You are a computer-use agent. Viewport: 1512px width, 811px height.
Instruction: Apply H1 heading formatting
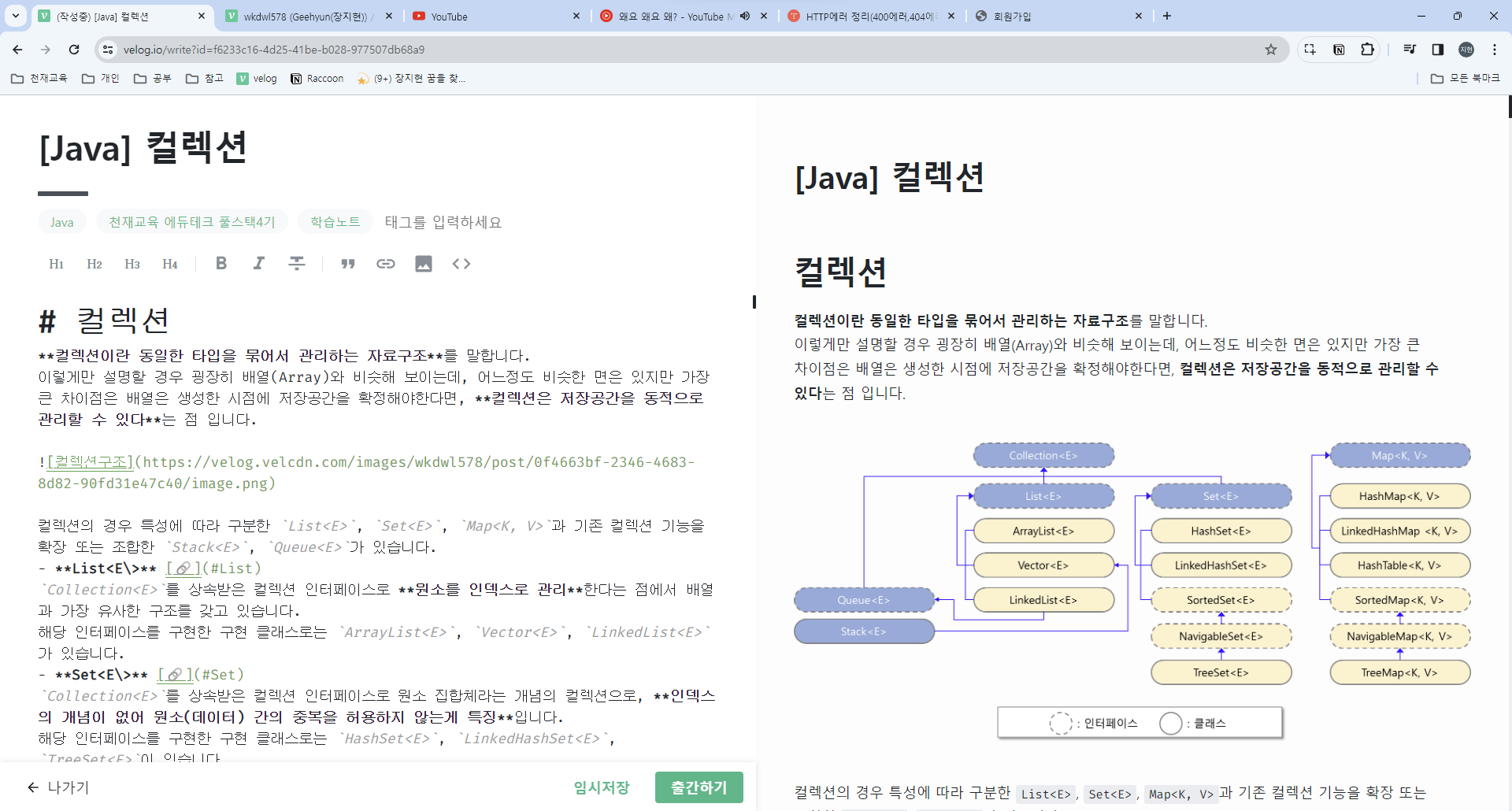coord(56,264)
